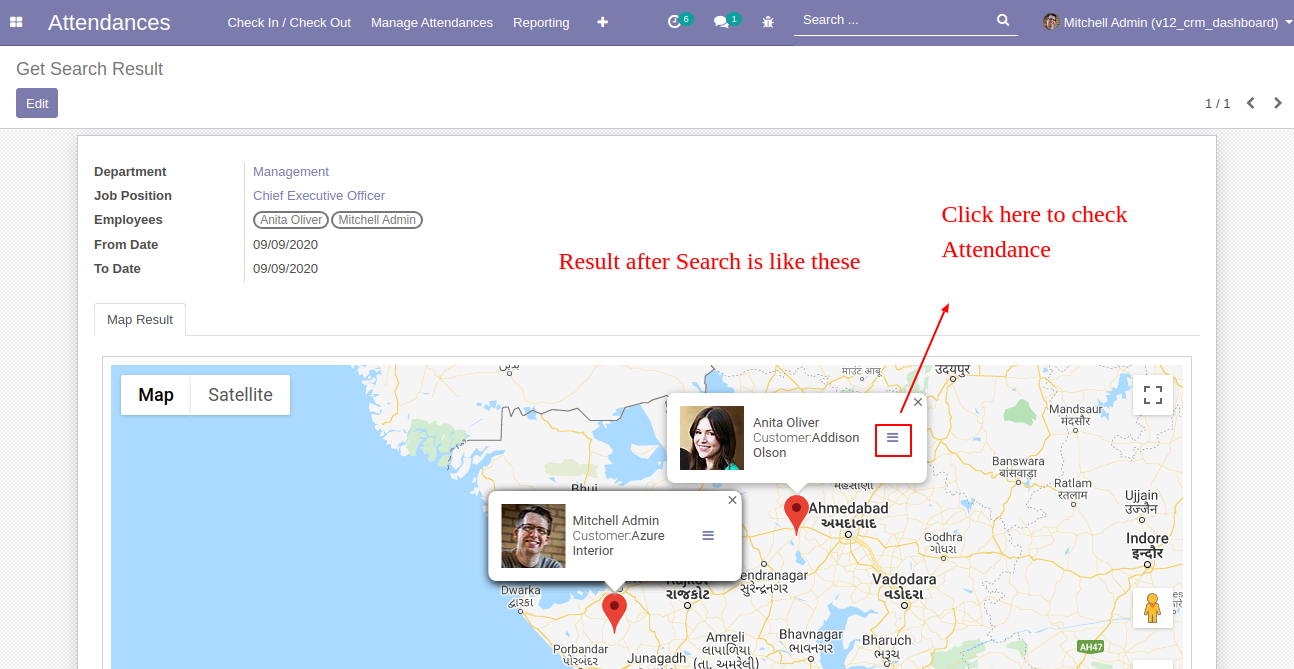1294x669 pixels.
Task: Click the Job Position field label
Action: click(x=133, y=196)
